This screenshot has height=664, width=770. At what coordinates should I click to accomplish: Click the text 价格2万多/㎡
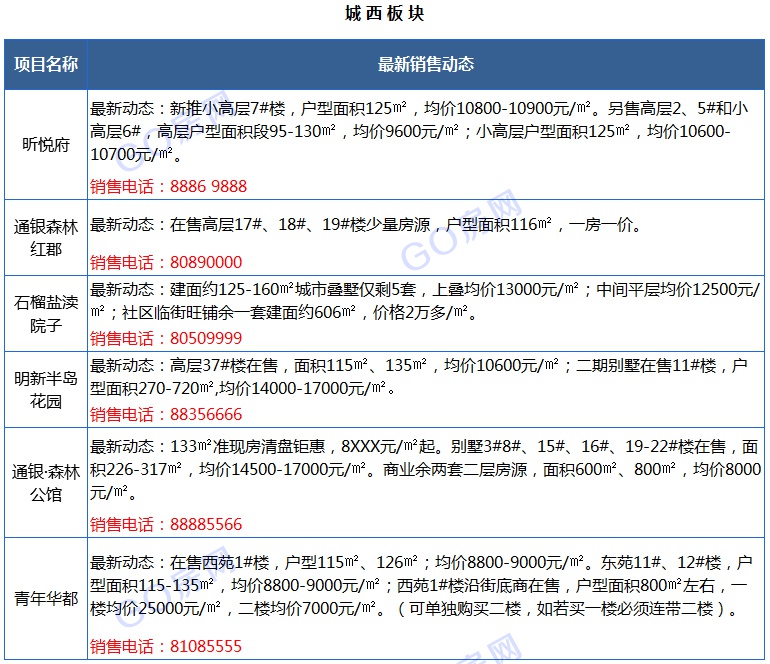tap(420, 313)
